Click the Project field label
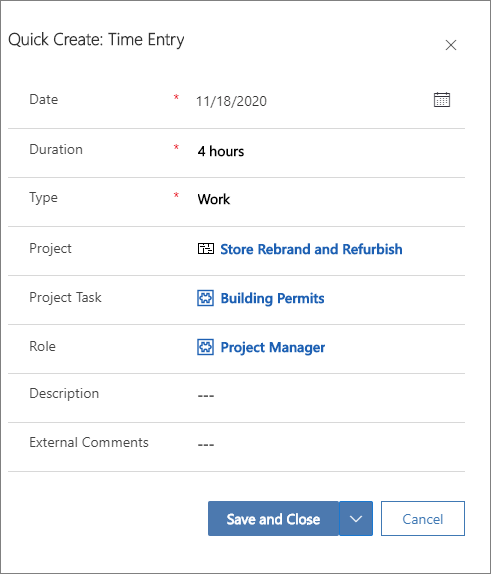The width and height of the screenshot is (491, 574). 51,249
